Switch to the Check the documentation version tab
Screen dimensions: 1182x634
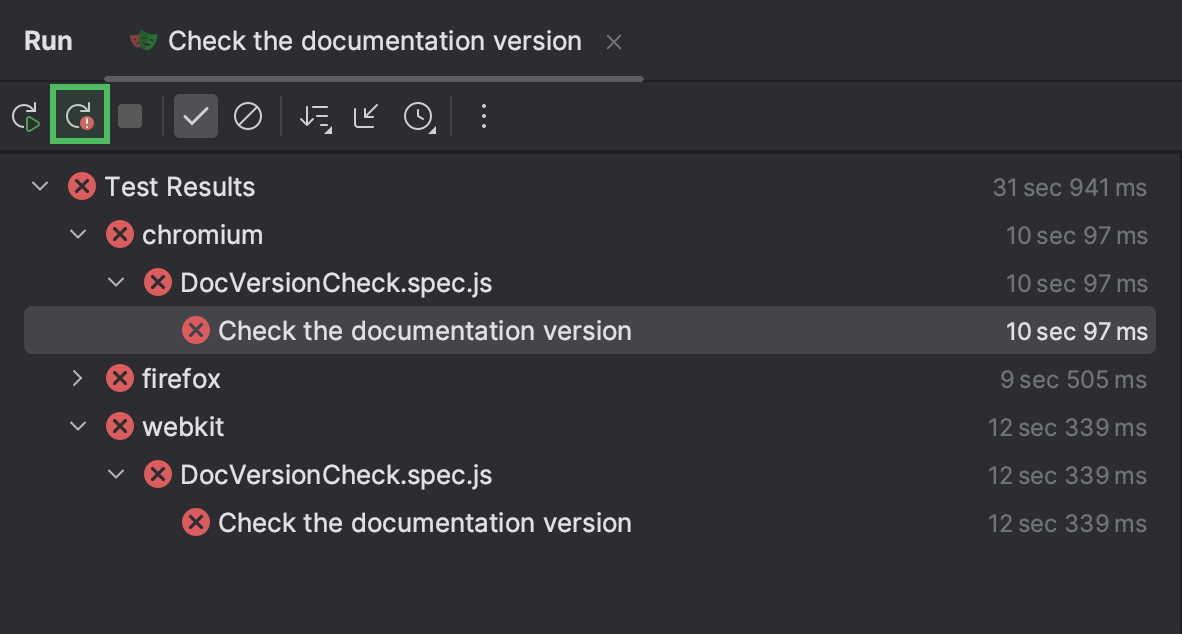coord(375,41)
